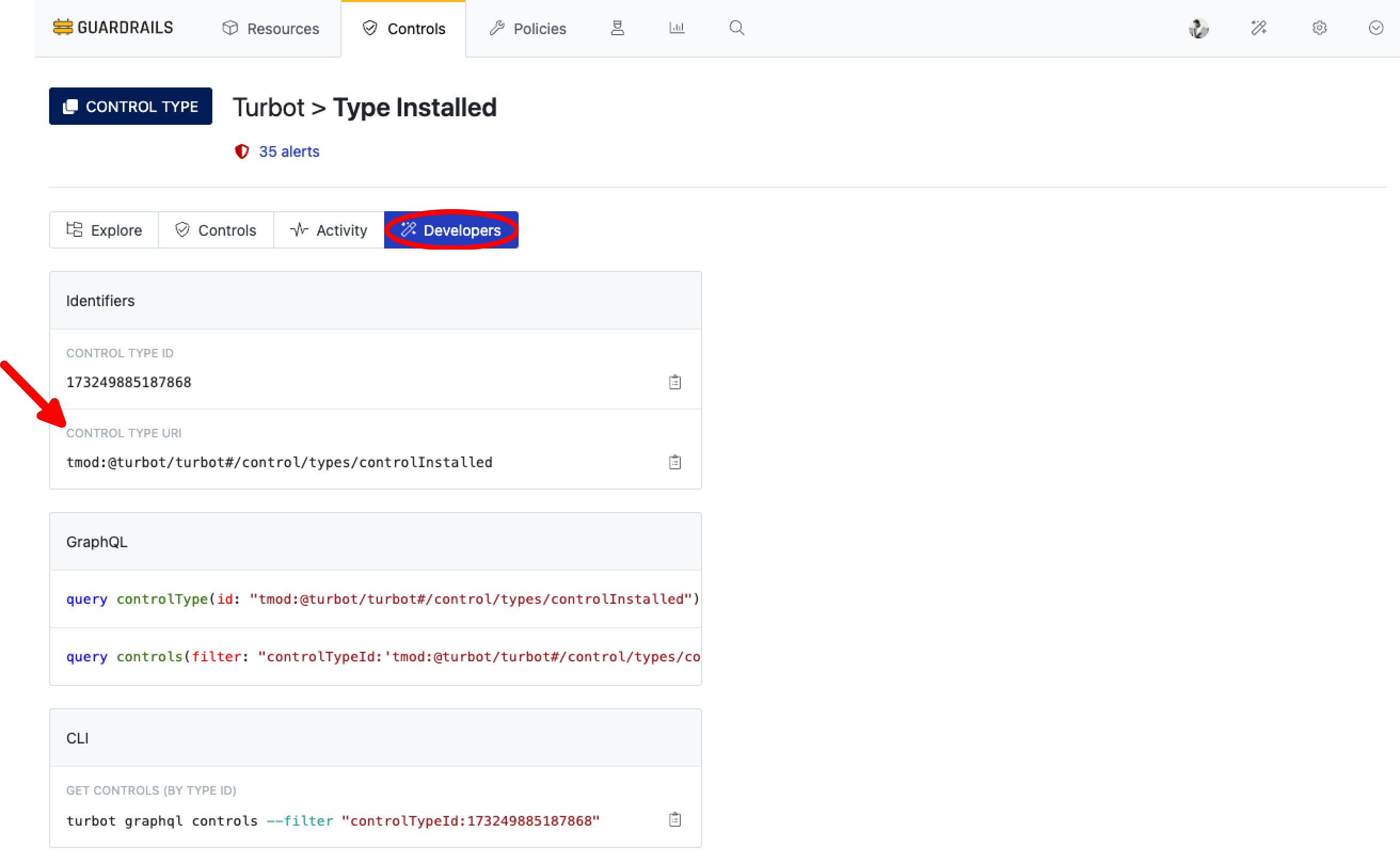Open the Resources top navigation tab
The height and width of the screenshot is (864, 1400).
pos(271,29)
